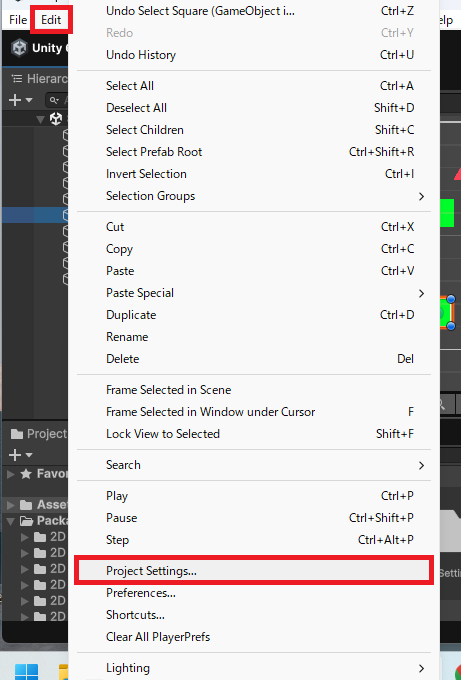Click the plus icon in Project panel
This screenshot has height=680, width=461.
click(15, 455)
